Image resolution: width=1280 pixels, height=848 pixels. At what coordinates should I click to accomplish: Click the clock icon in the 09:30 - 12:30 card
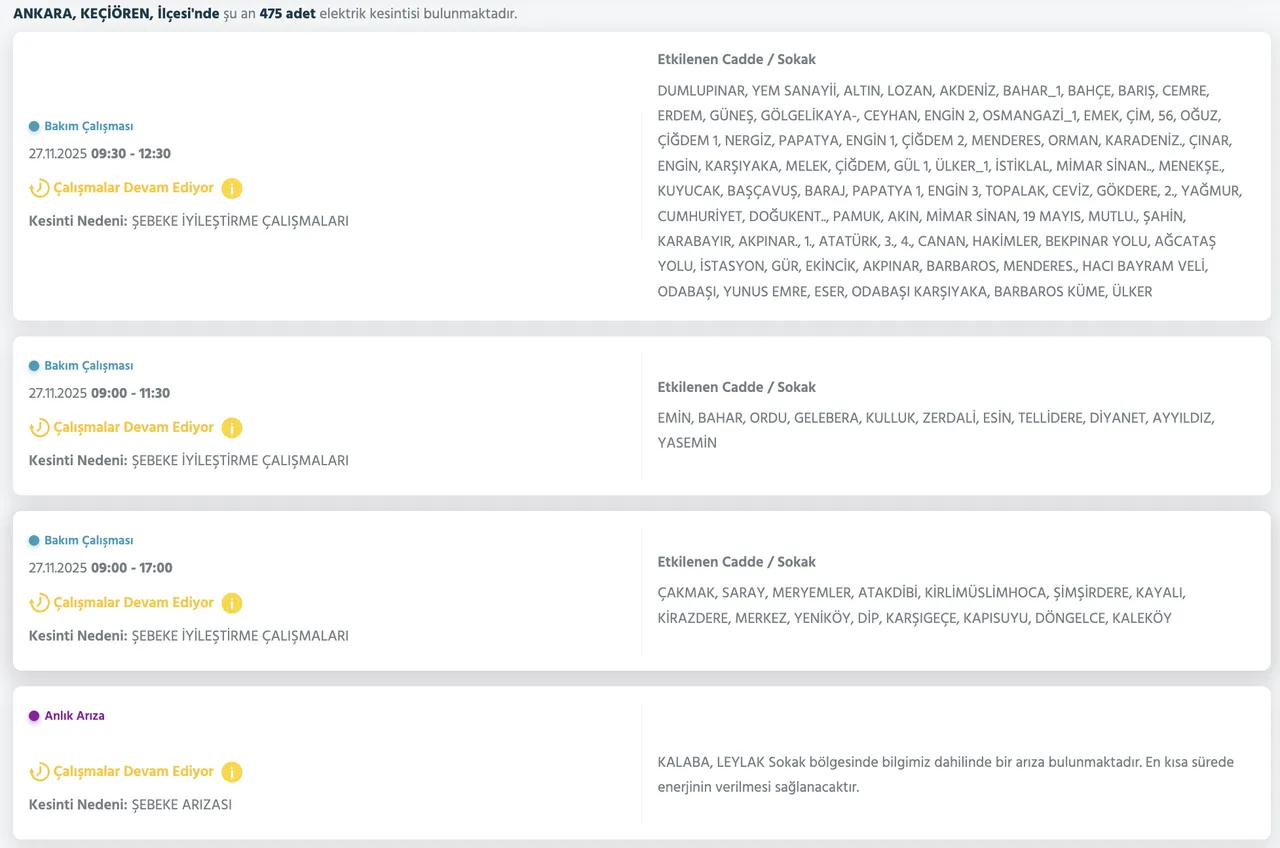coord(39,188)
